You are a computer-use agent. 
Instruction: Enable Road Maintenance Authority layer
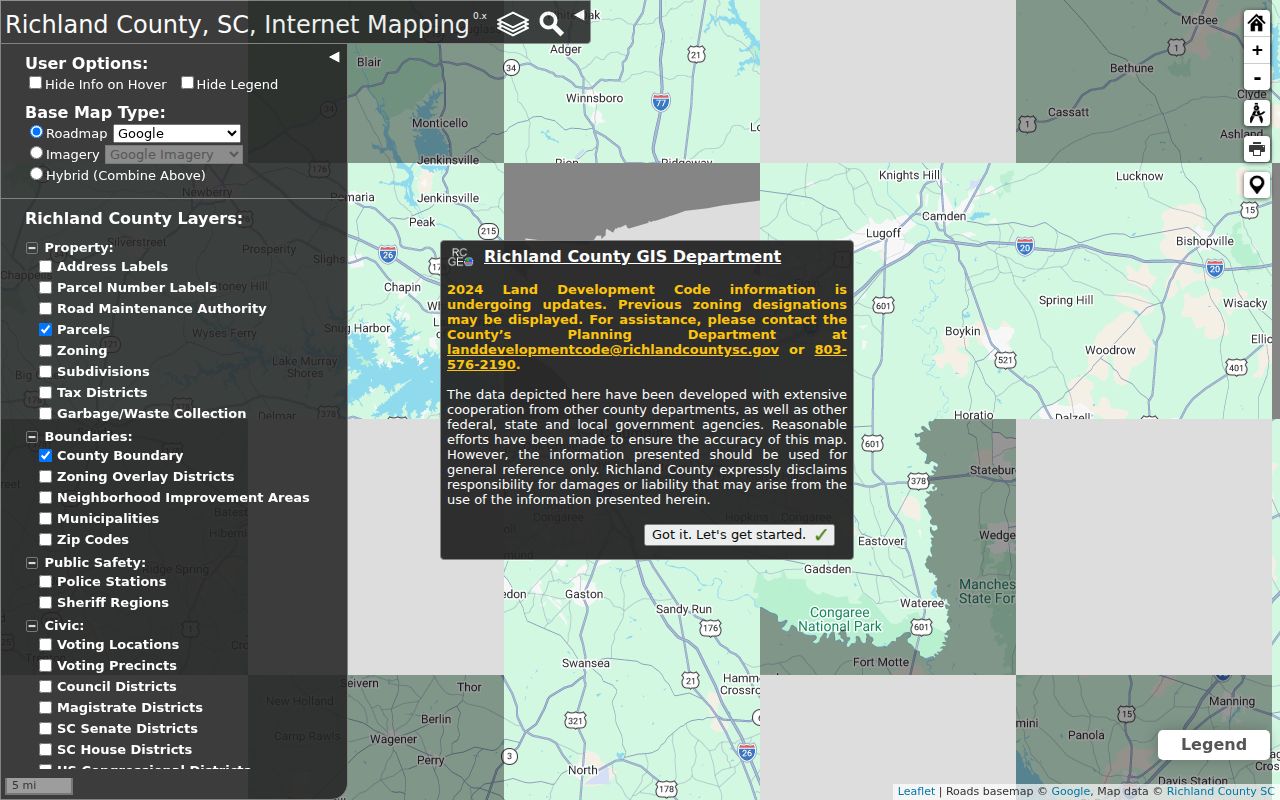click(x=45, y=309)
